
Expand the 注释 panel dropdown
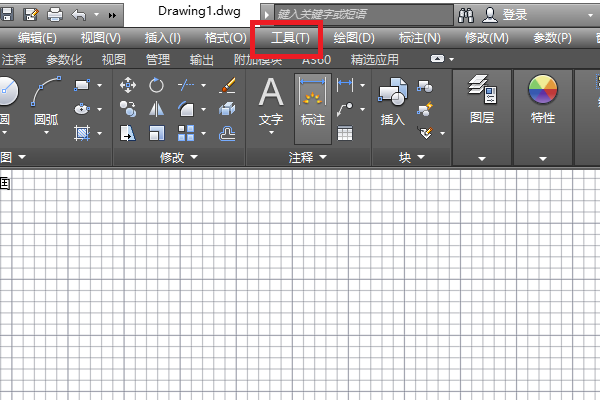pyautogui.click(x=323, y=157)
